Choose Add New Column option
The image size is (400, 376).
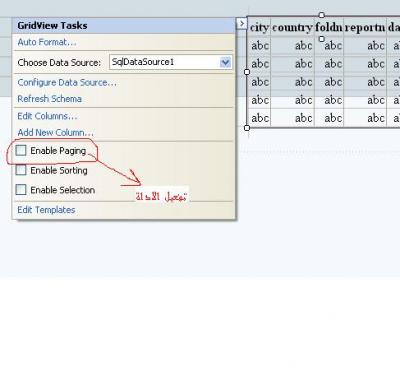coord(55,133)
